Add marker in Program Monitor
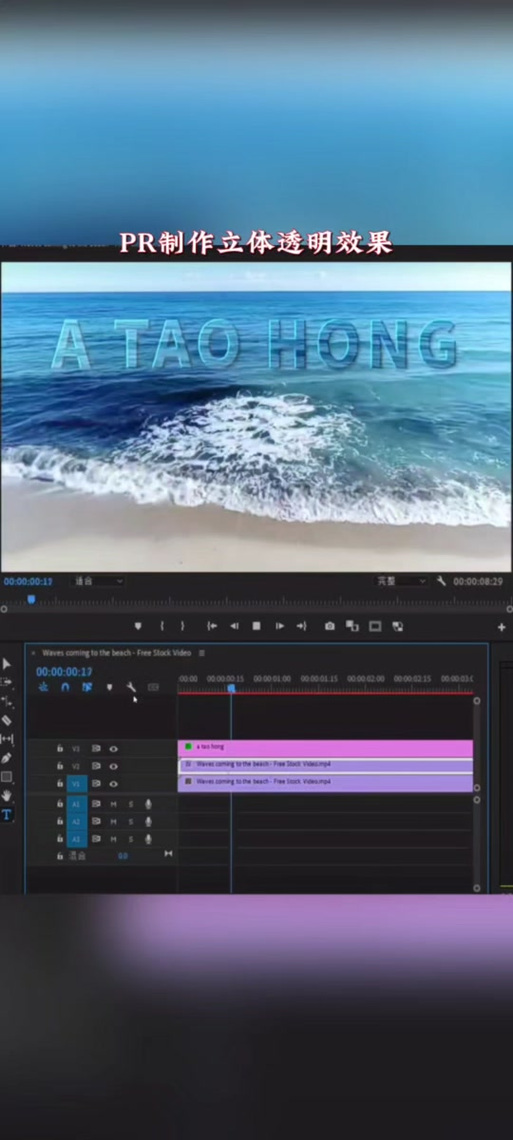Image resolution: width=513 pixels, height=1140 pixels. coord(137,626)
